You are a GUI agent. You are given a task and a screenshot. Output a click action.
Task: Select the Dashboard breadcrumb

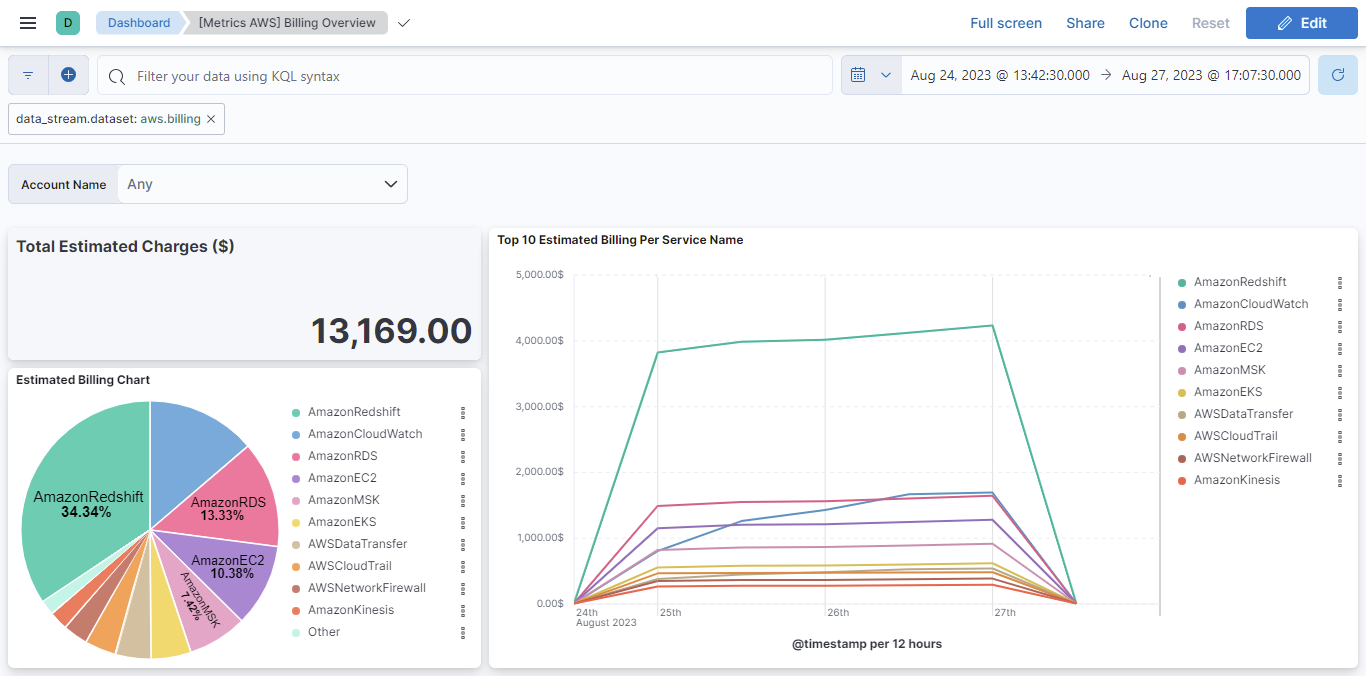coord(138,22)
